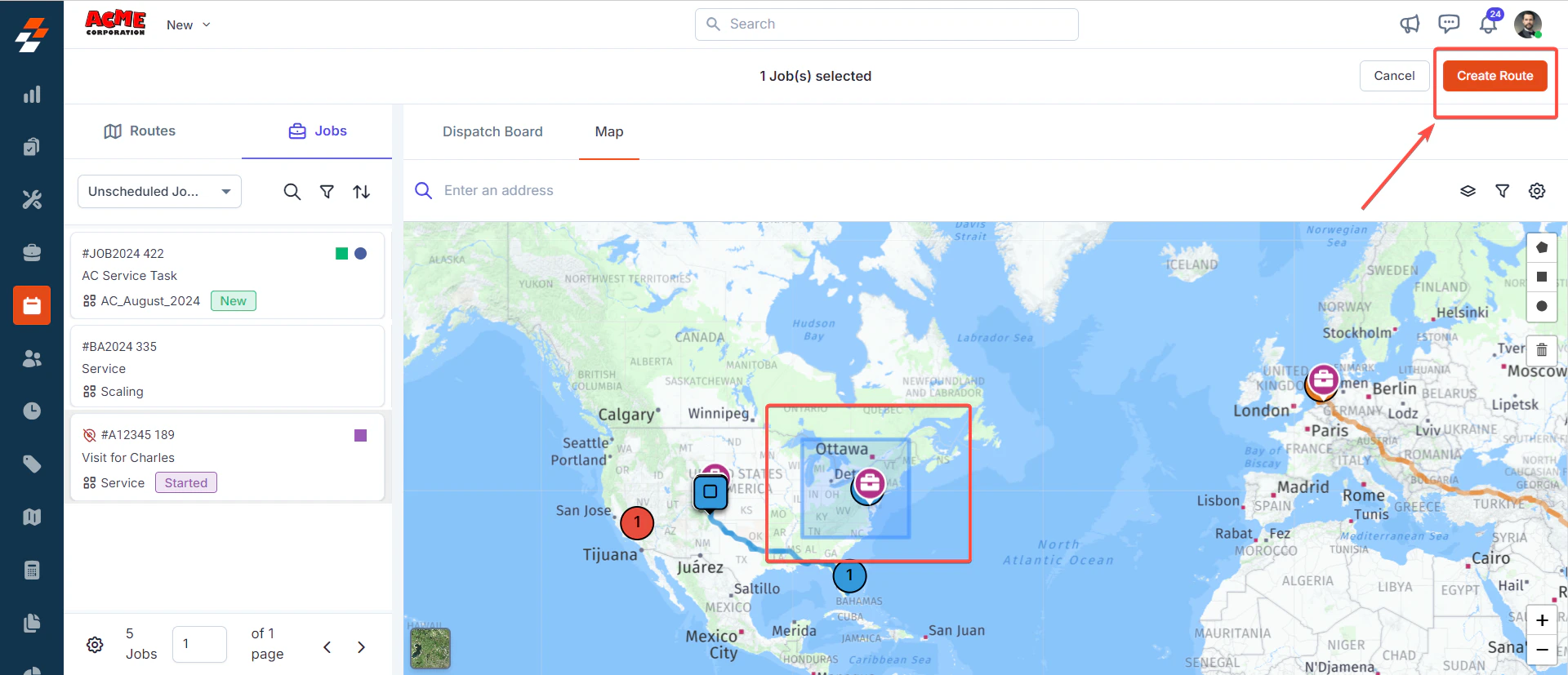Open the chat messages icon
Image resolution: width=1568 pixels, height=675 pixels.
[1449, 24]
